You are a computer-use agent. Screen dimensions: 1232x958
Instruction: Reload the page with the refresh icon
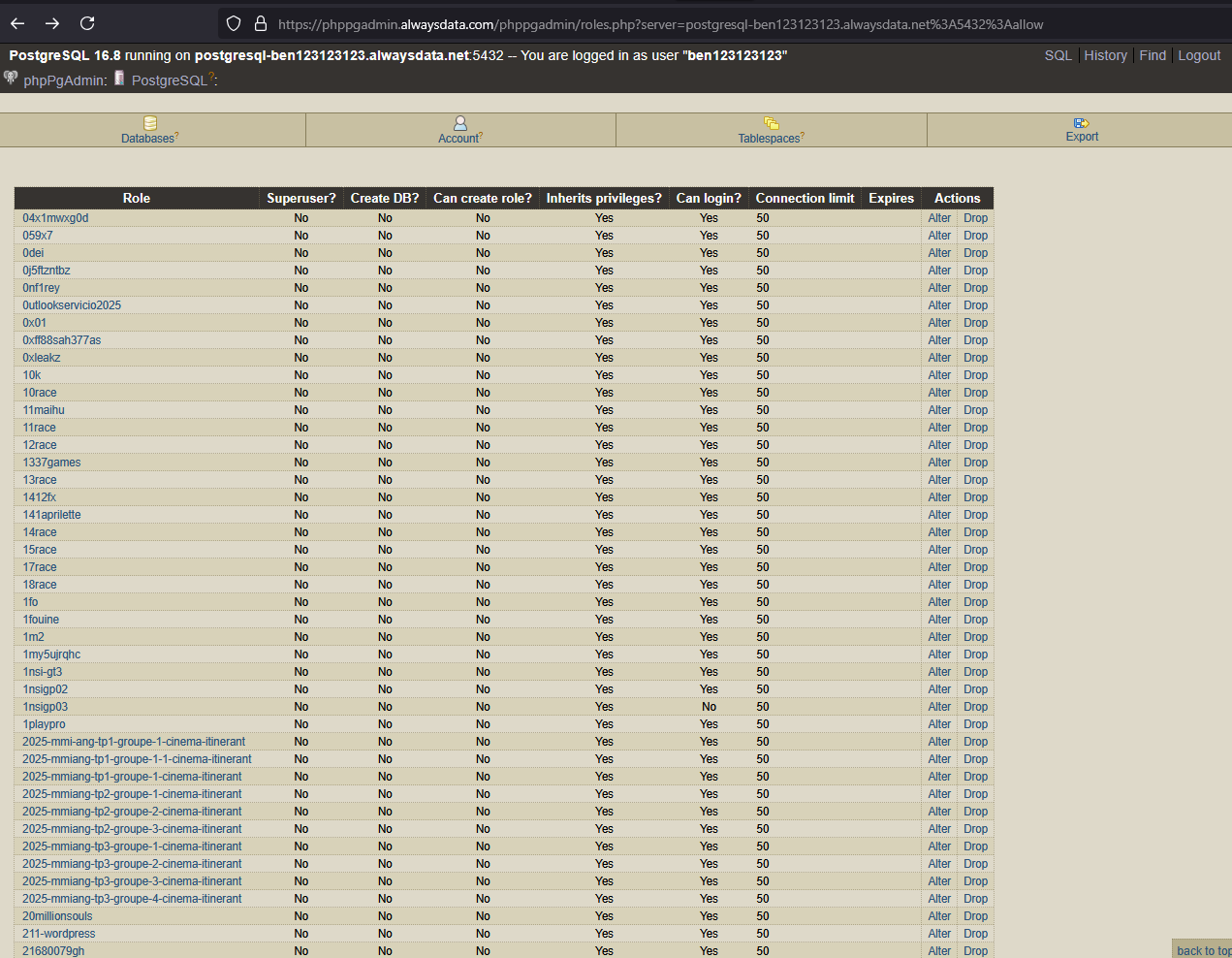[87, 23]
